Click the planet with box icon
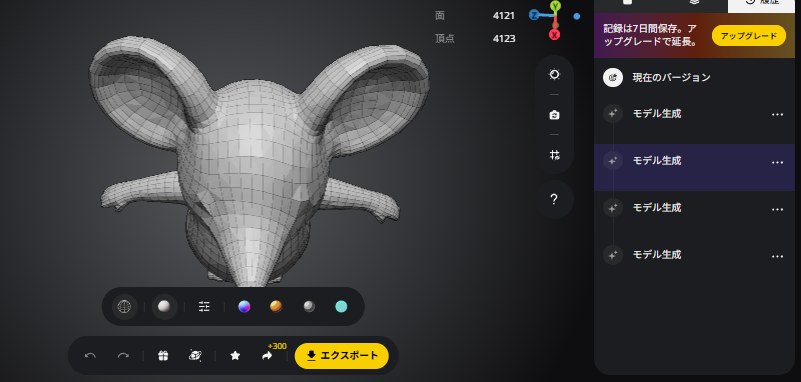The image size is (801, 382). (x=195, y=355)
